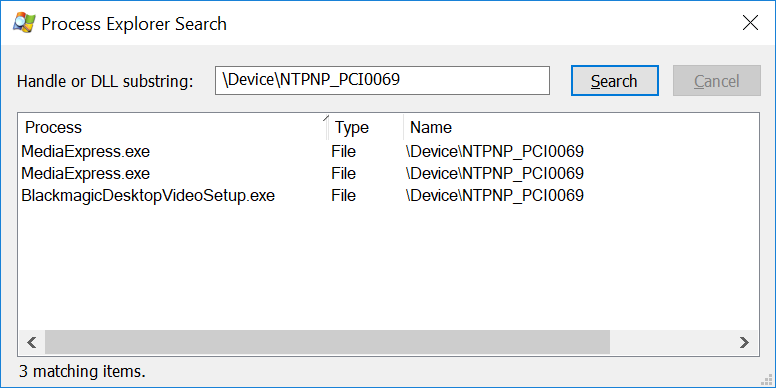Sort results by Process column header
This screenshot has width=776, height=388.
point(173,127)
